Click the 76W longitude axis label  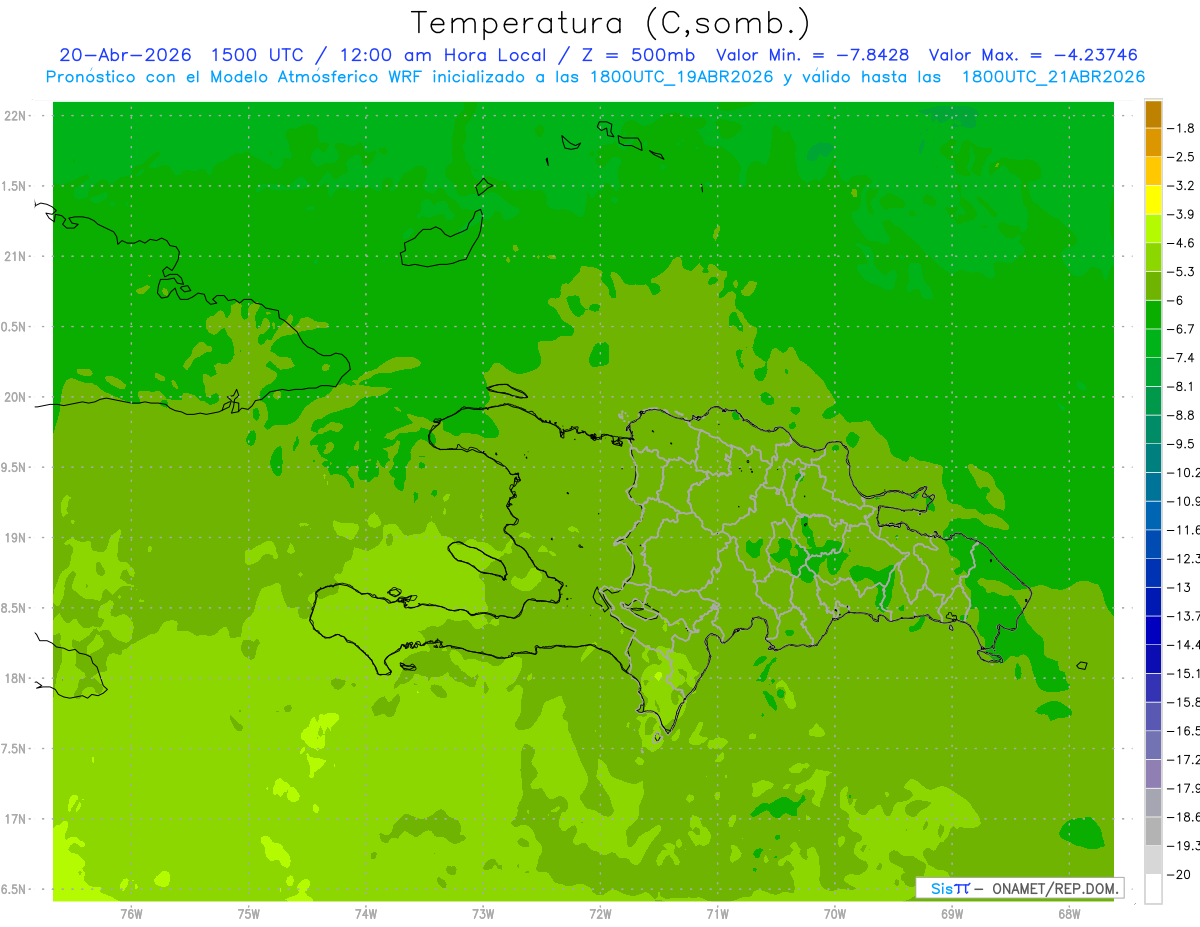click(x=131, y=914)
